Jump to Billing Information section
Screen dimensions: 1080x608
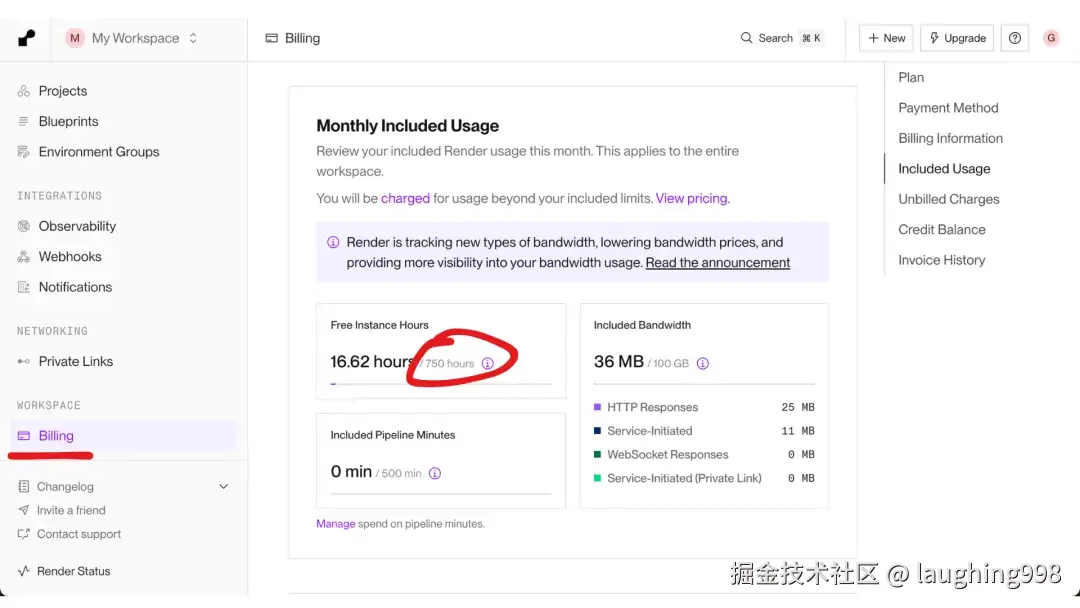point(950,138)
